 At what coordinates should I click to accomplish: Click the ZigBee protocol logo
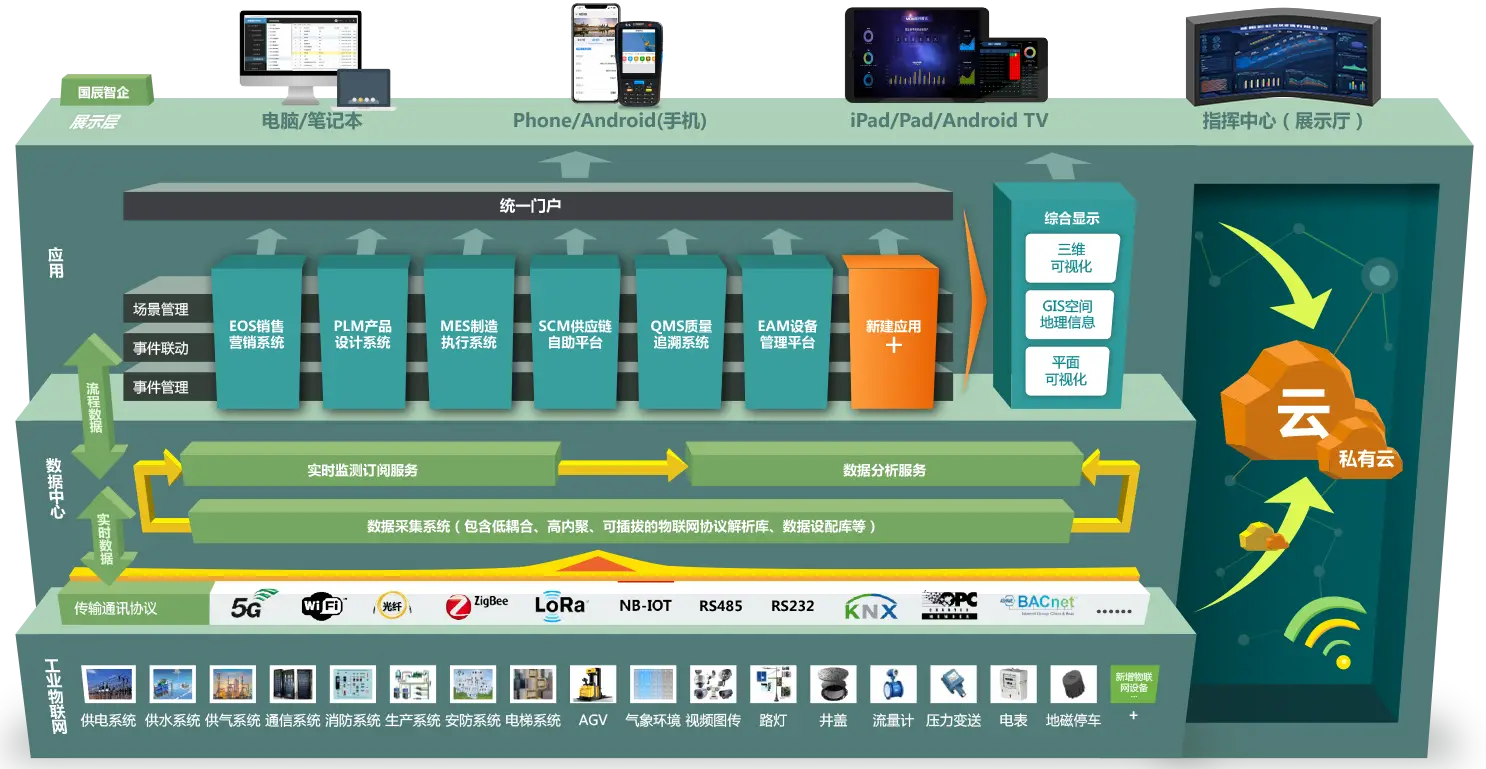(x=477, y=605)
